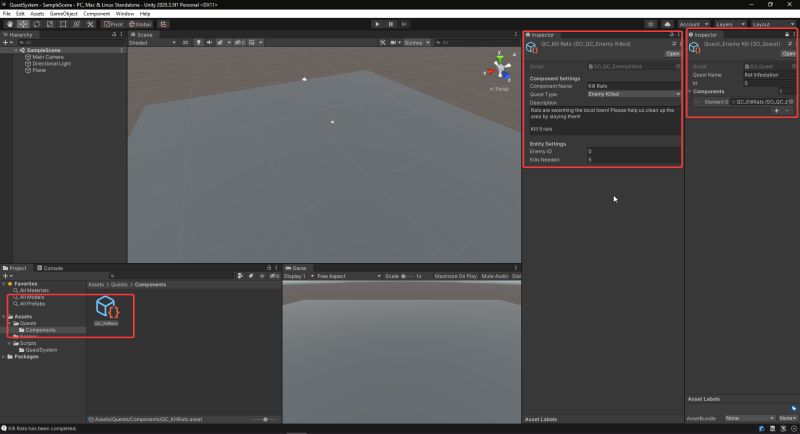Select the Scale tool
This screenshot has height=434, width=800.
(x=49, y=24)
